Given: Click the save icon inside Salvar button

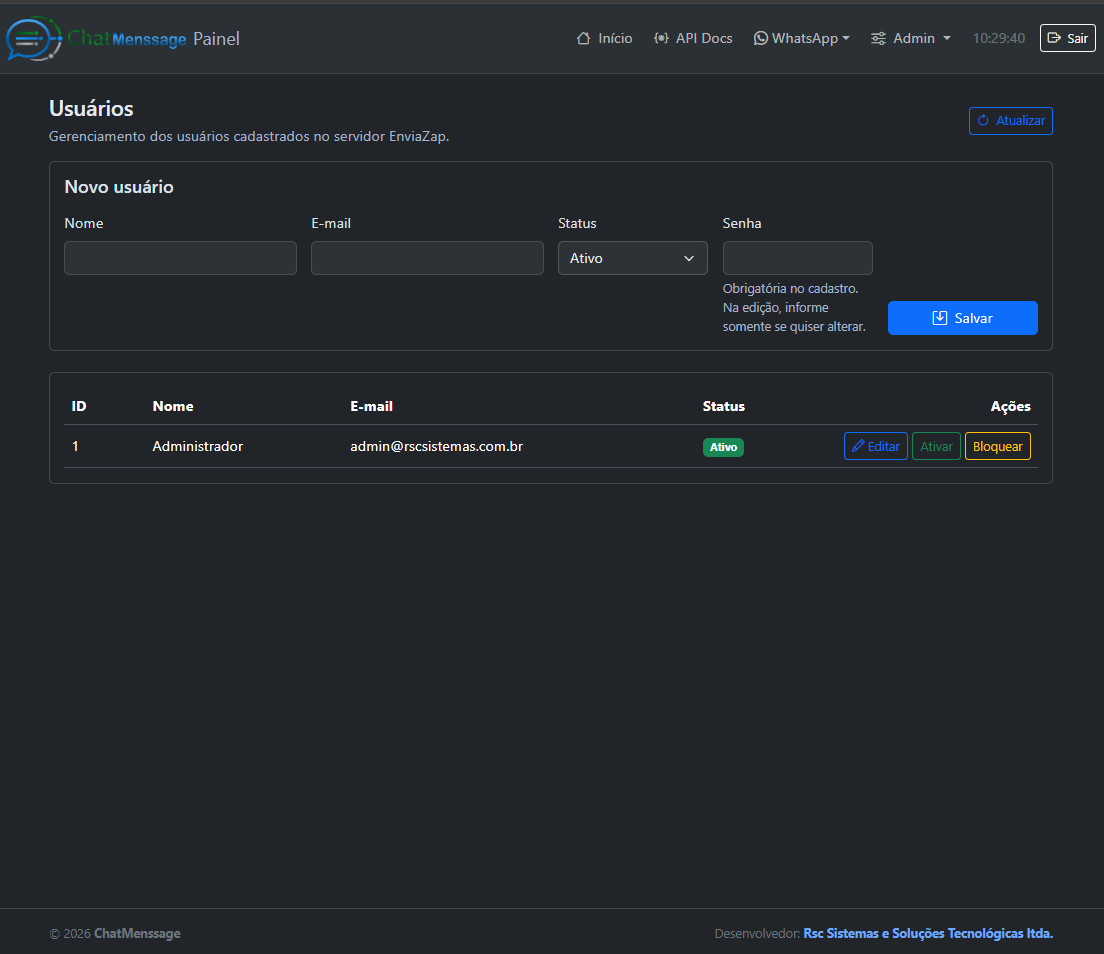Looking at the screenshot, I should pyautogui.click(x=940, y=318).
